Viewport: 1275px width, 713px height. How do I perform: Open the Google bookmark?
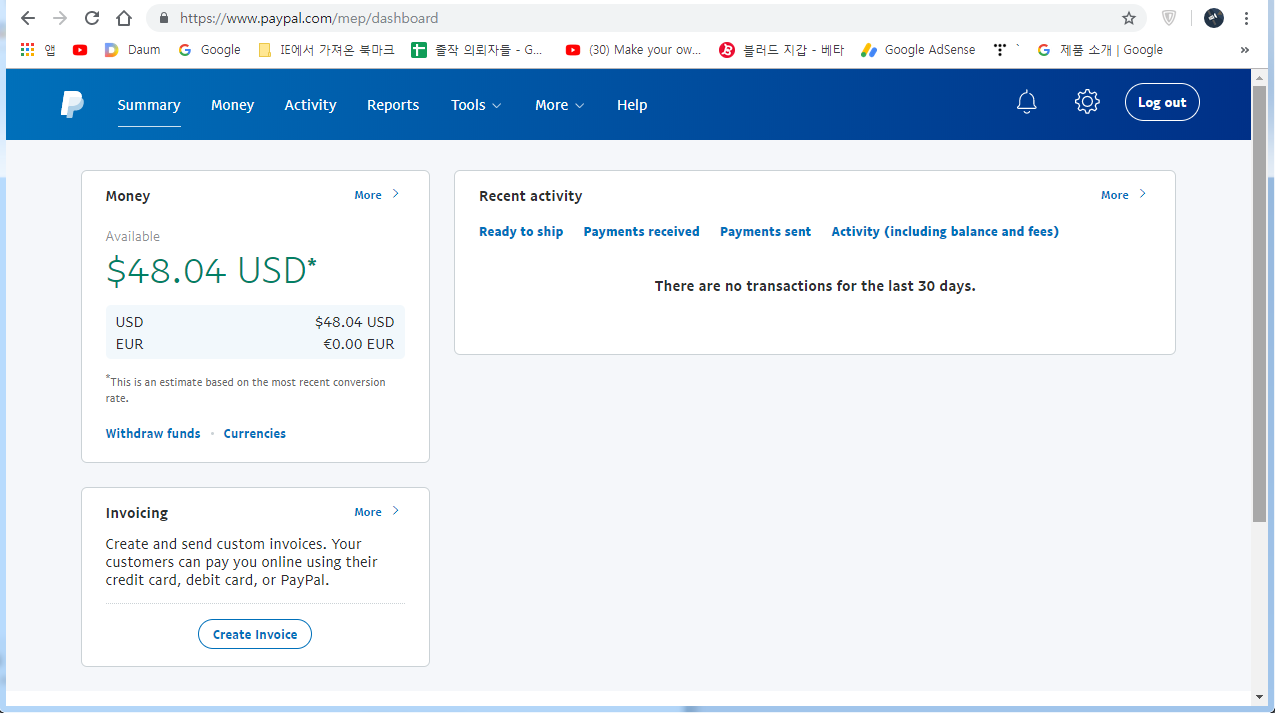[209, 50]
